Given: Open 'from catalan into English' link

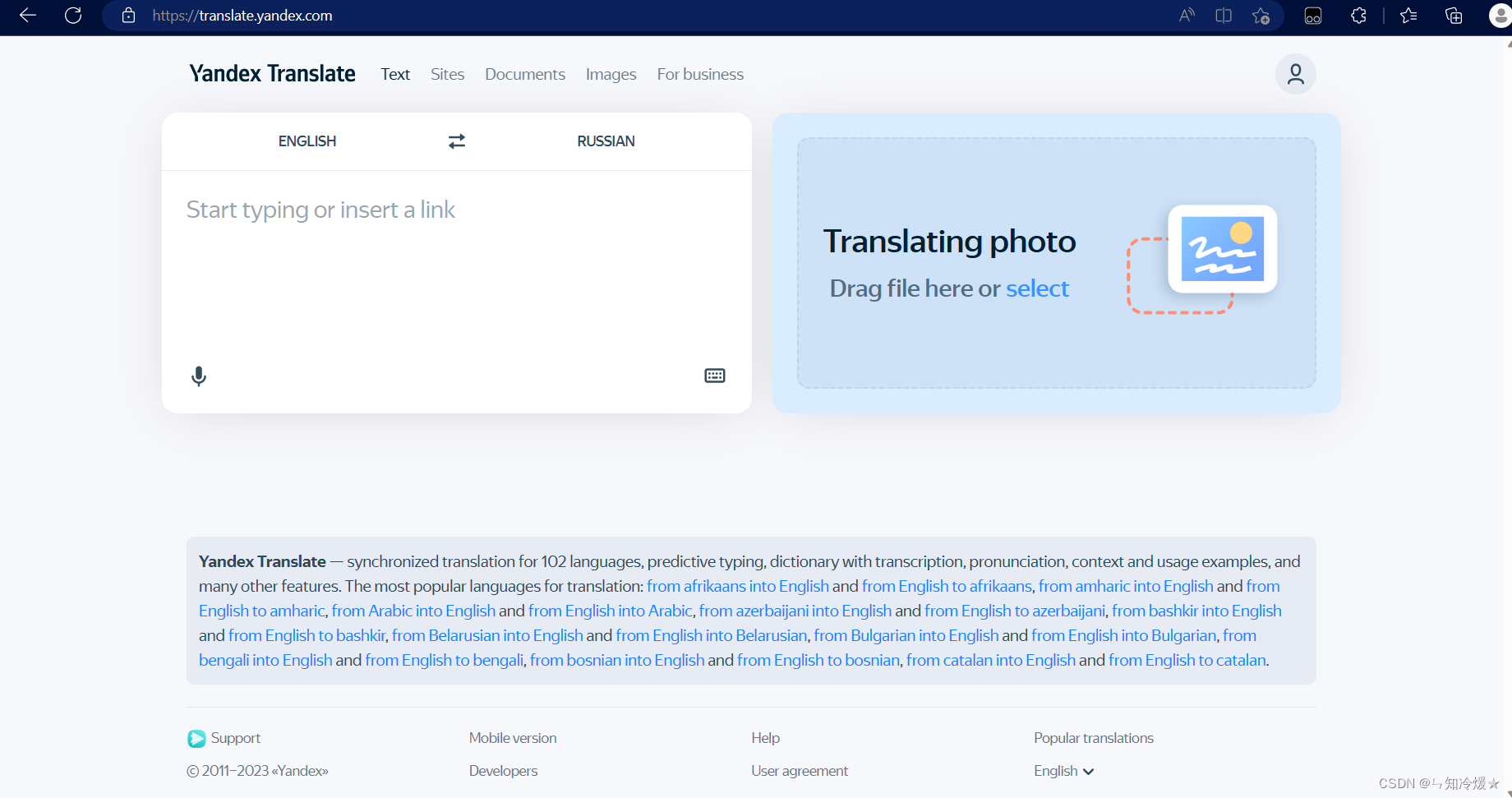Looking at the screenshot, I should 991,660.
